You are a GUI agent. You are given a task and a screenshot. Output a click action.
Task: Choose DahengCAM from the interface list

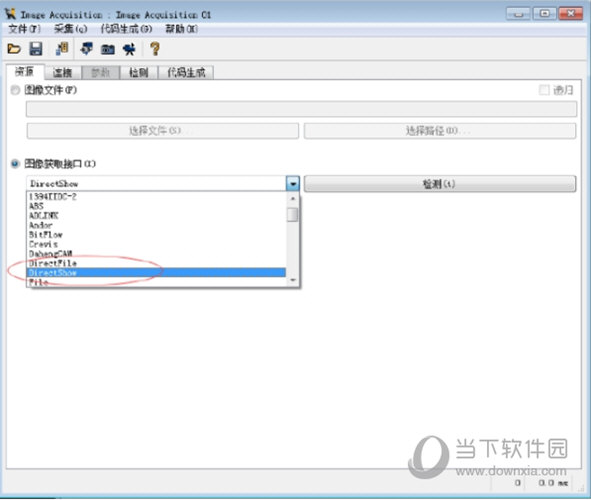coord(156,254)
